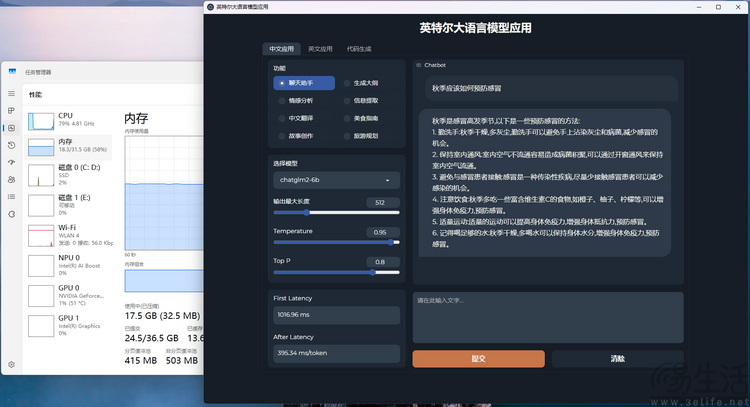The width and height of the screenshot is (750, 407).
Task: Select Wi-Fi WLAN 4 performance entry
Action: pyautogui.click(x=70, y=235)
